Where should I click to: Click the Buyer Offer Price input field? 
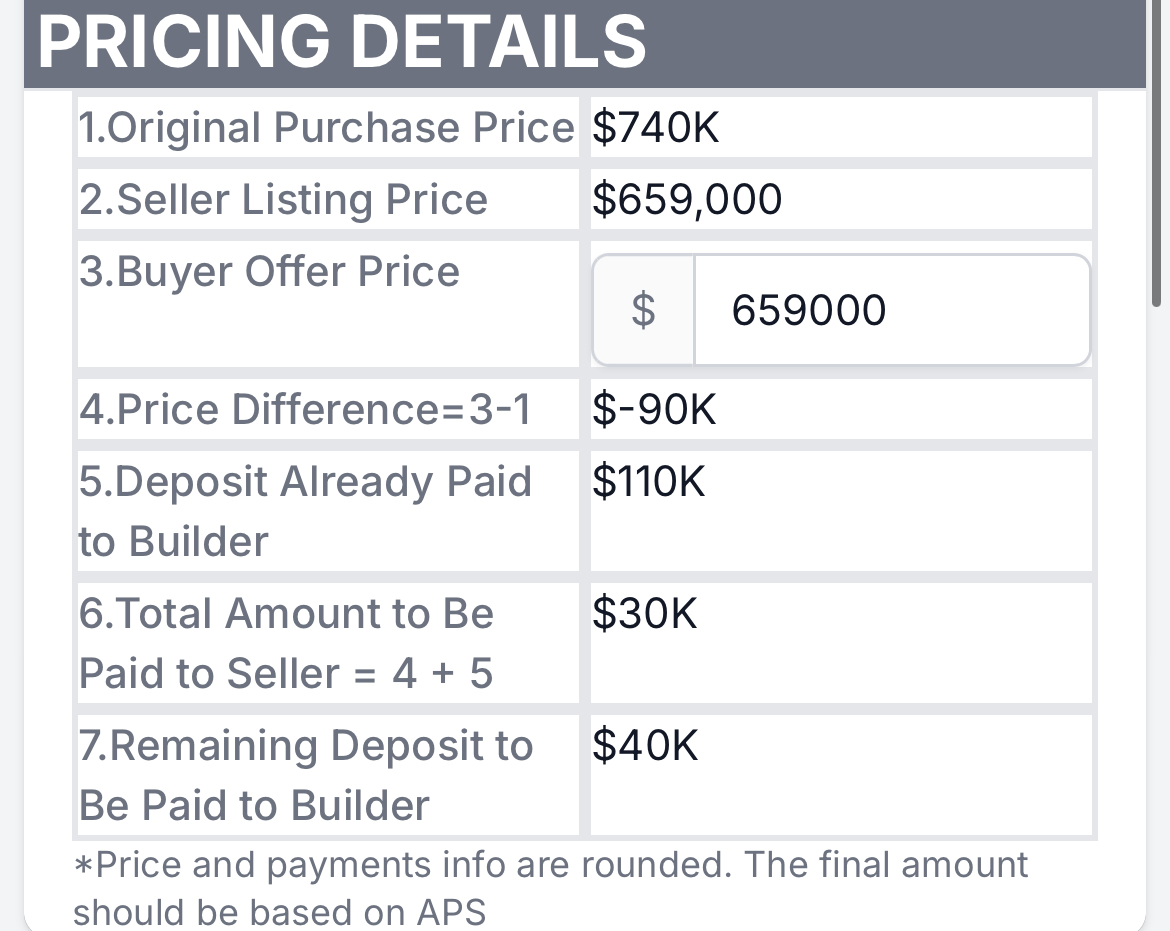tap(892, 310)
